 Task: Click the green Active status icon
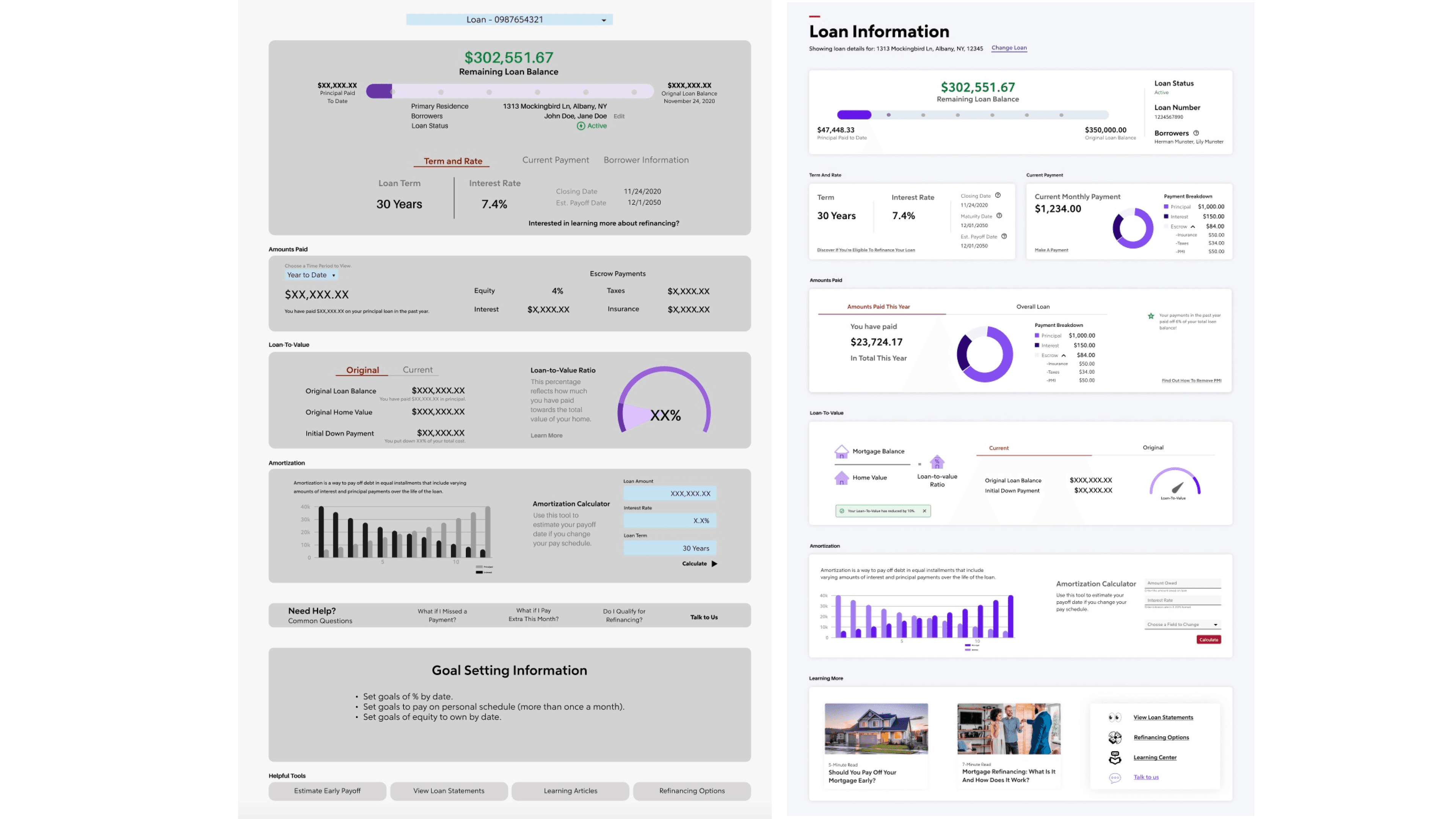581,126
